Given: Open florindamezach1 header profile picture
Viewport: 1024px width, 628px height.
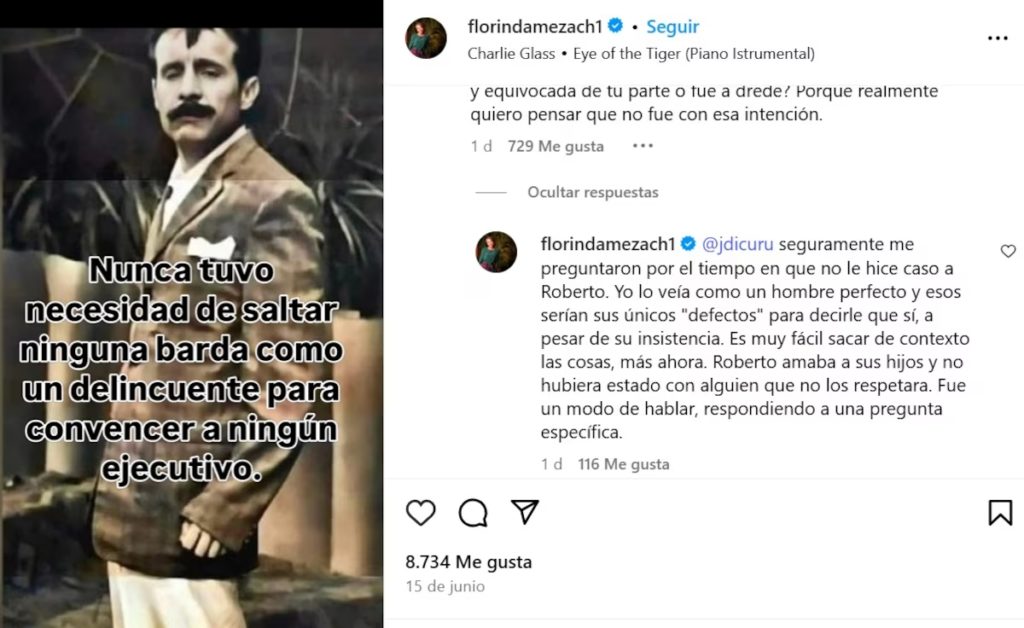Looking at the screenshot, I should click(426, 38).
